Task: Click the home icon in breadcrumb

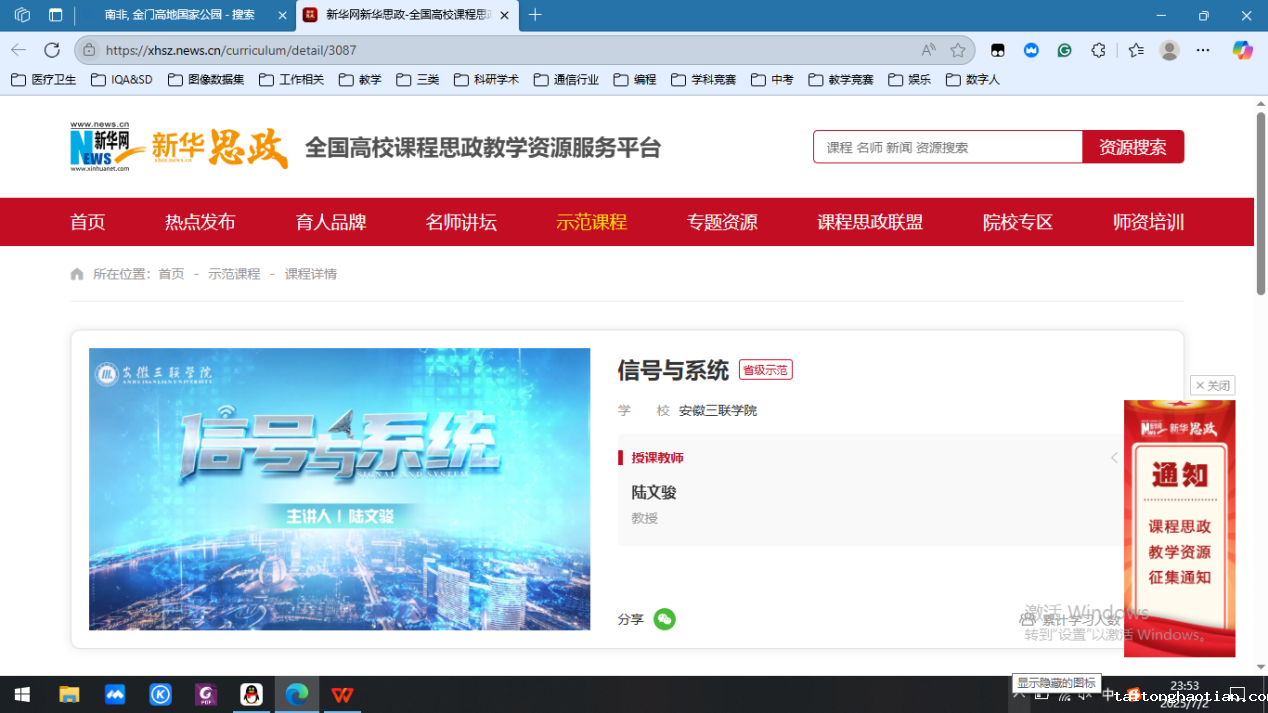Action: [x=77, y=274]
